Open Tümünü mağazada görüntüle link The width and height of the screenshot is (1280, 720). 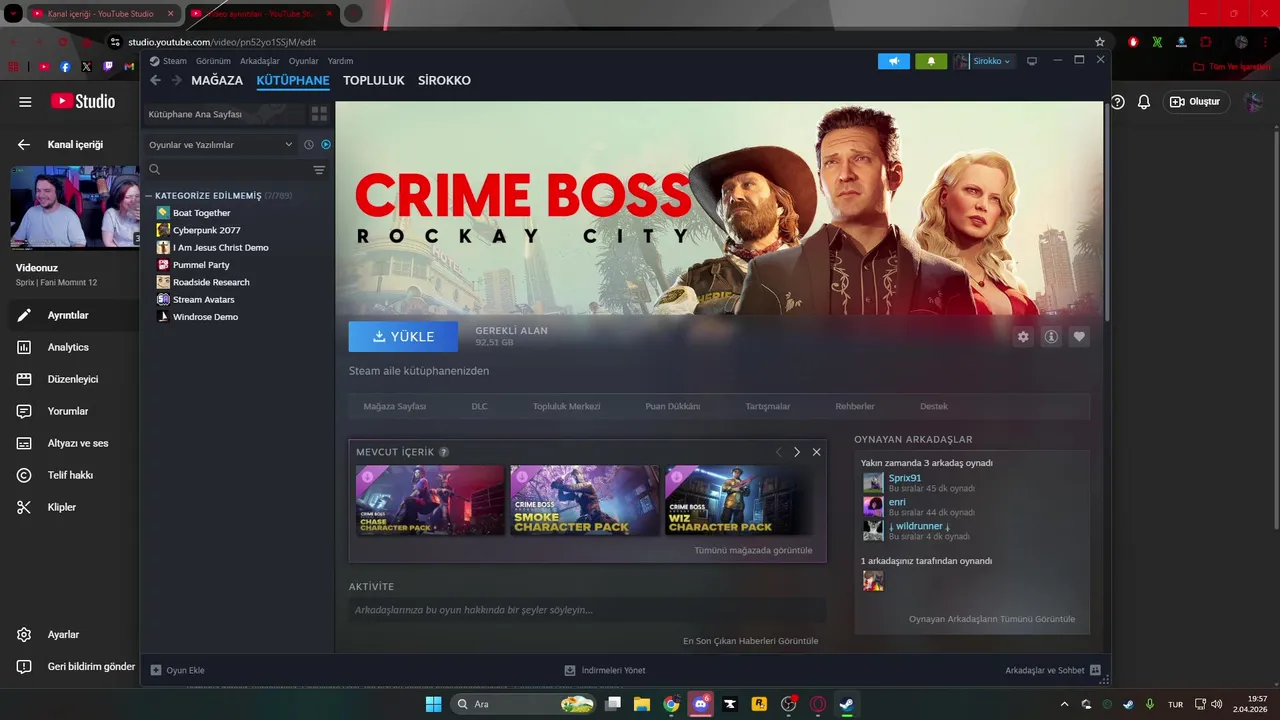tap(754, 550)
